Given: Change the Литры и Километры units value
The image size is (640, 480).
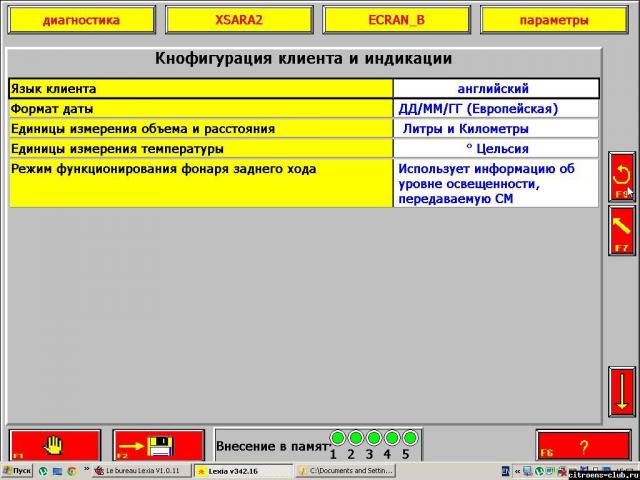Looking at the screenshot, I should 496,129.
